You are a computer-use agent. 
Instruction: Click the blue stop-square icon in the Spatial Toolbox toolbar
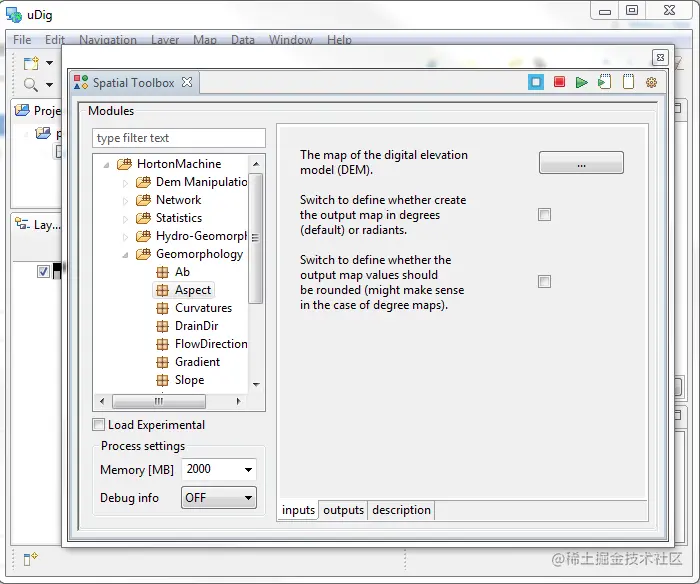point(536,82)
